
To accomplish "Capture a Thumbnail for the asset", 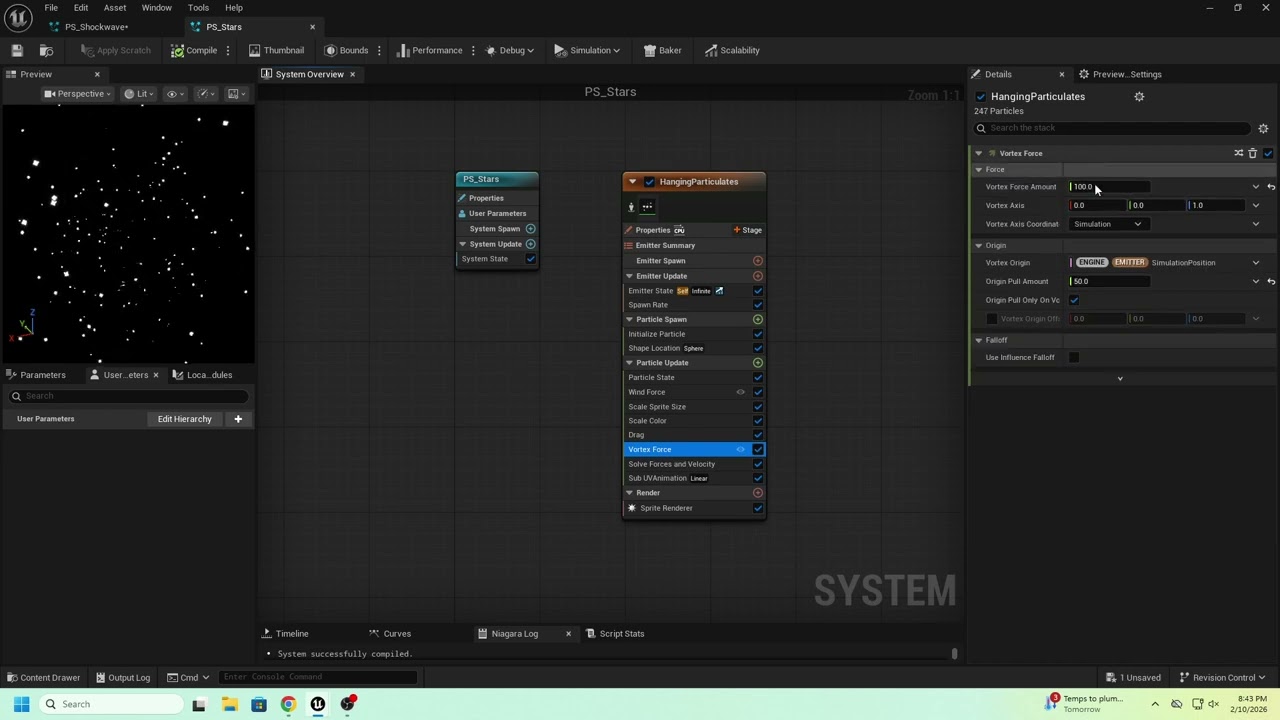I will [x=276, y=50].
